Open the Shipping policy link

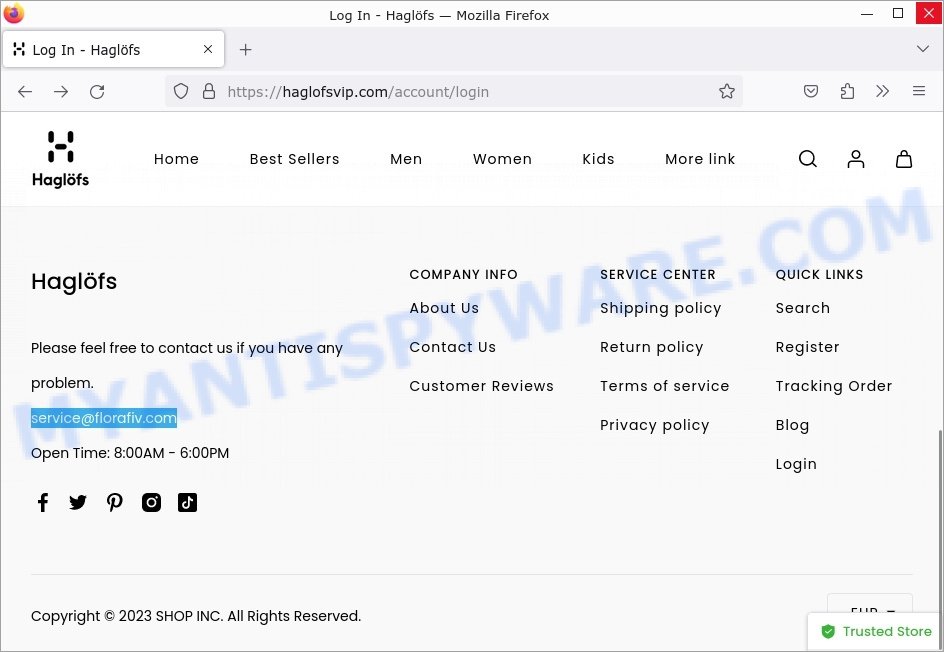pos(660,308)
